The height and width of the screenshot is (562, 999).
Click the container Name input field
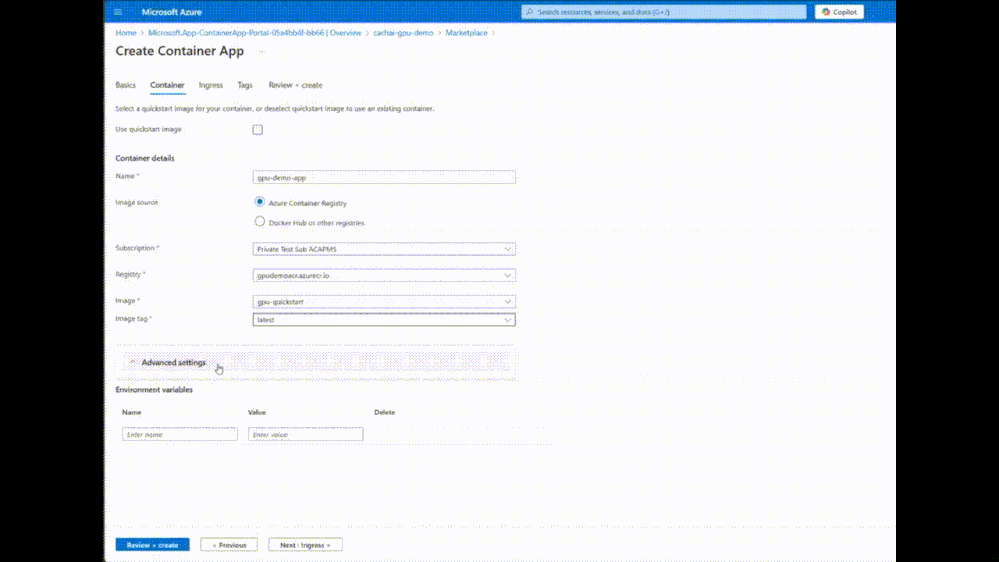pos(384,177)
